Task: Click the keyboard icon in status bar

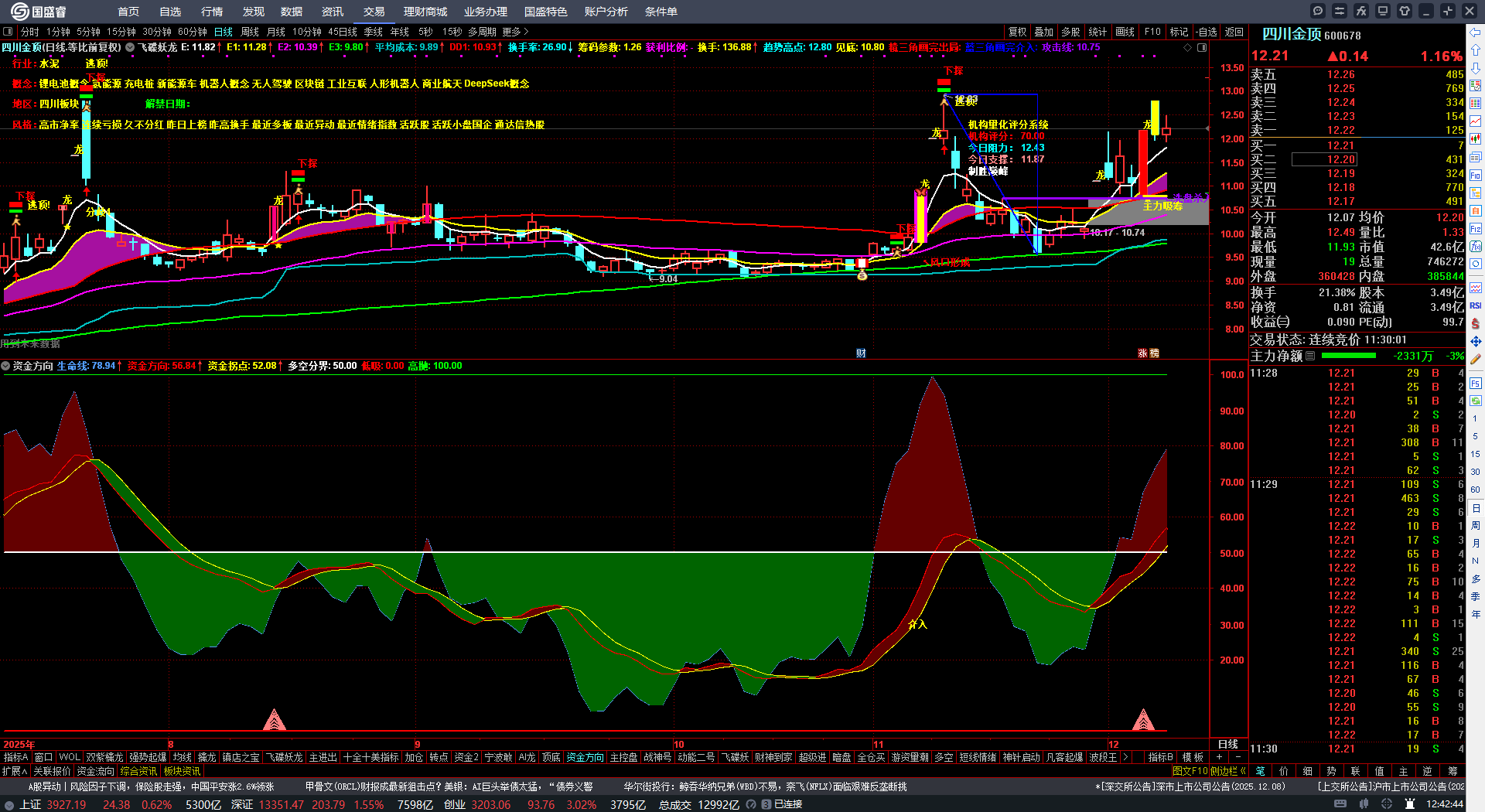Action: pyautogui.click(x=1340, y=804)
